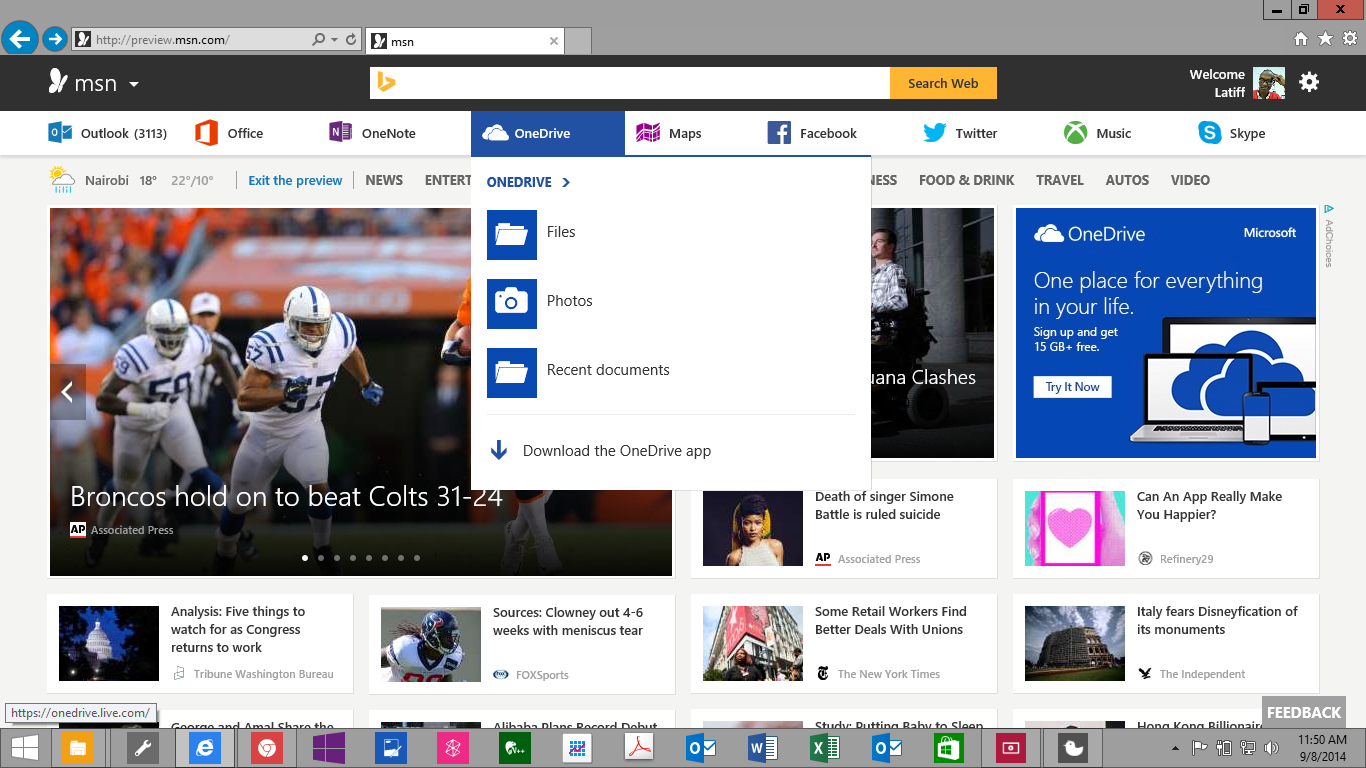Refresh the page from the address bar
Screen dimensions: 1366x768
point(351,40)
